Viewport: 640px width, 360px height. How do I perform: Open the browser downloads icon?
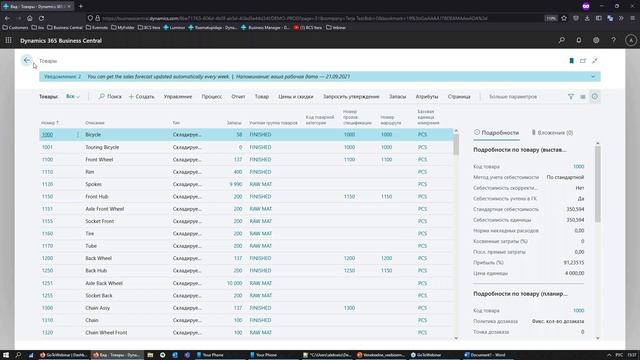(587, 18)
